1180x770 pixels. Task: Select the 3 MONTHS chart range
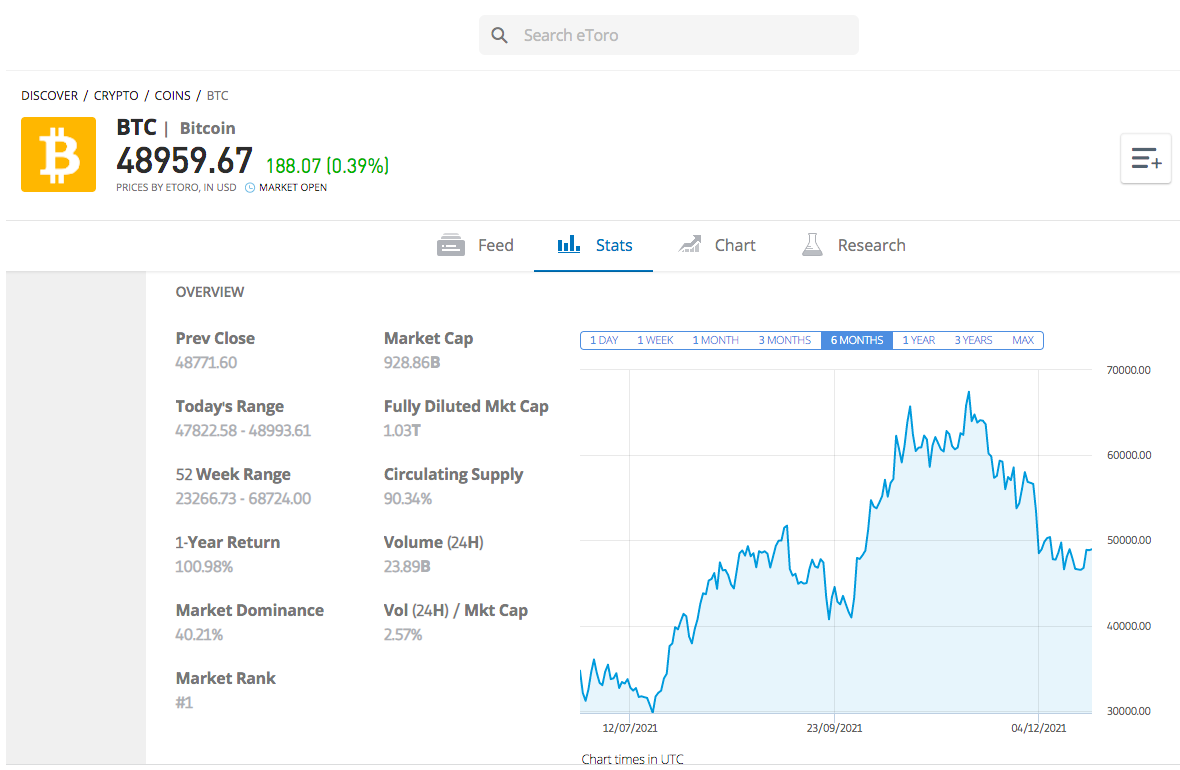coord(784,340)
